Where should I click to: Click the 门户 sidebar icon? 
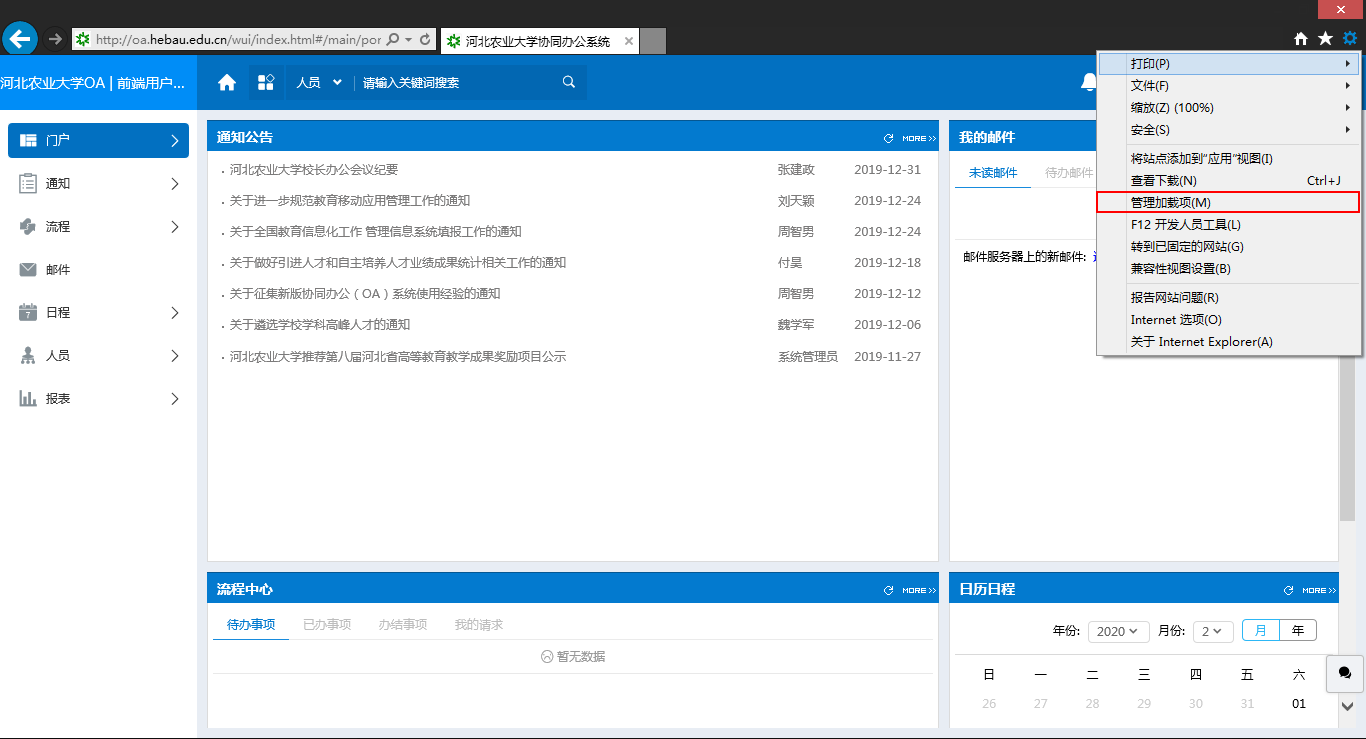pos(28,140)
